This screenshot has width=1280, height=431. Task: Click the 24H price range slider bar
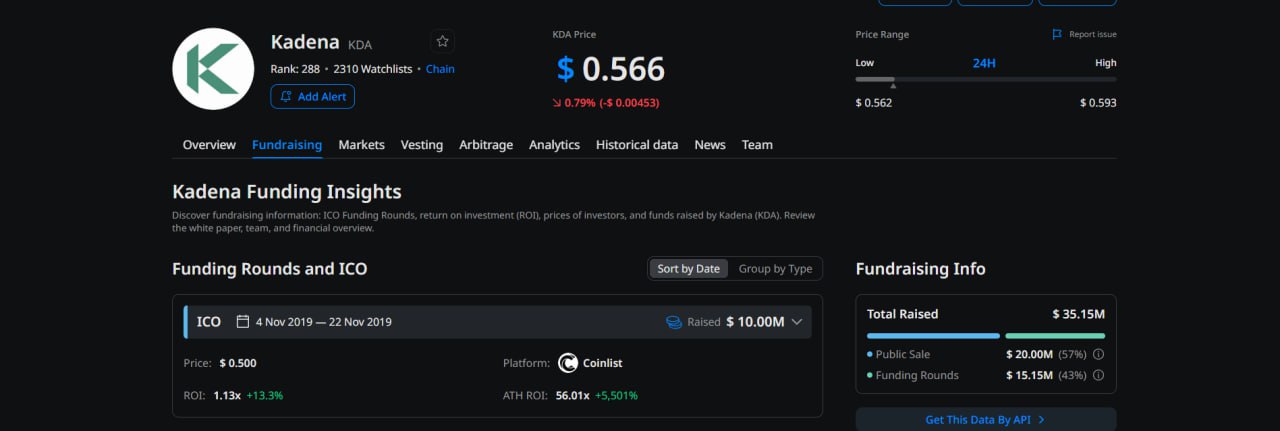pyautogui.click(x=986, y=79)
